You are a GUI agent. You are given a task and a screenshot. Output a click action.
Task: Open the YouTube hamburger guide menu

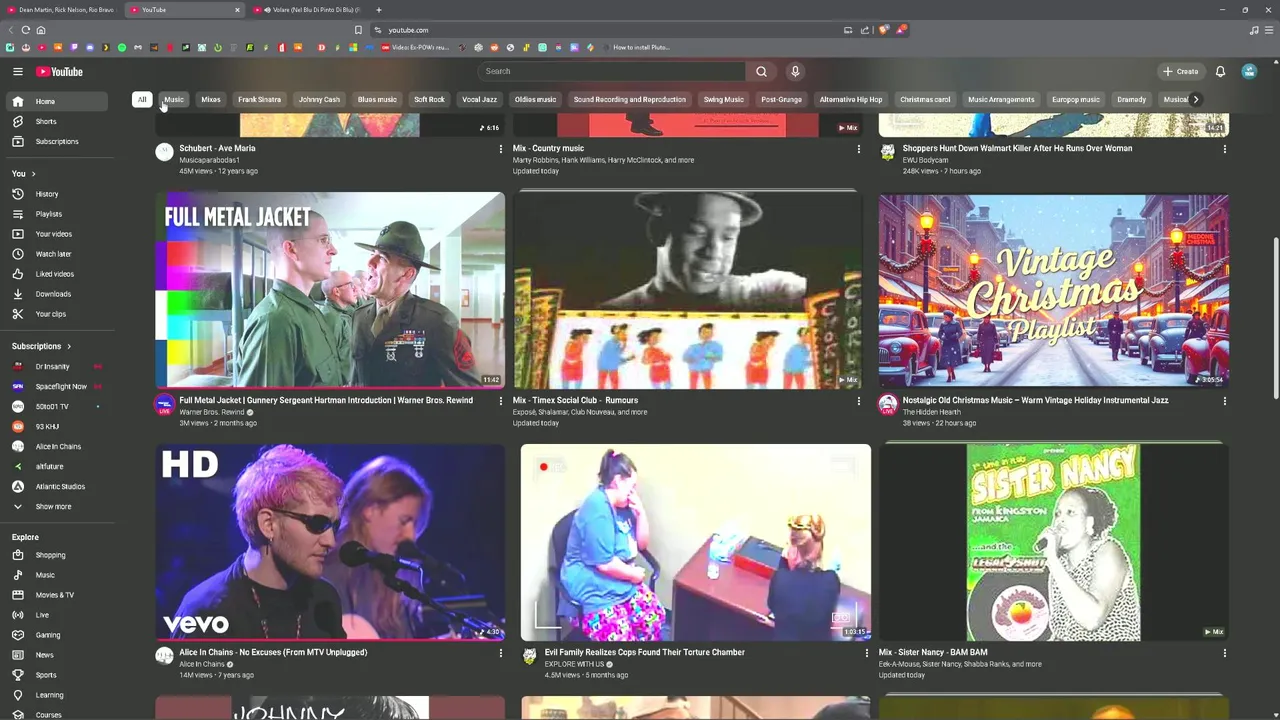point(18,72)
